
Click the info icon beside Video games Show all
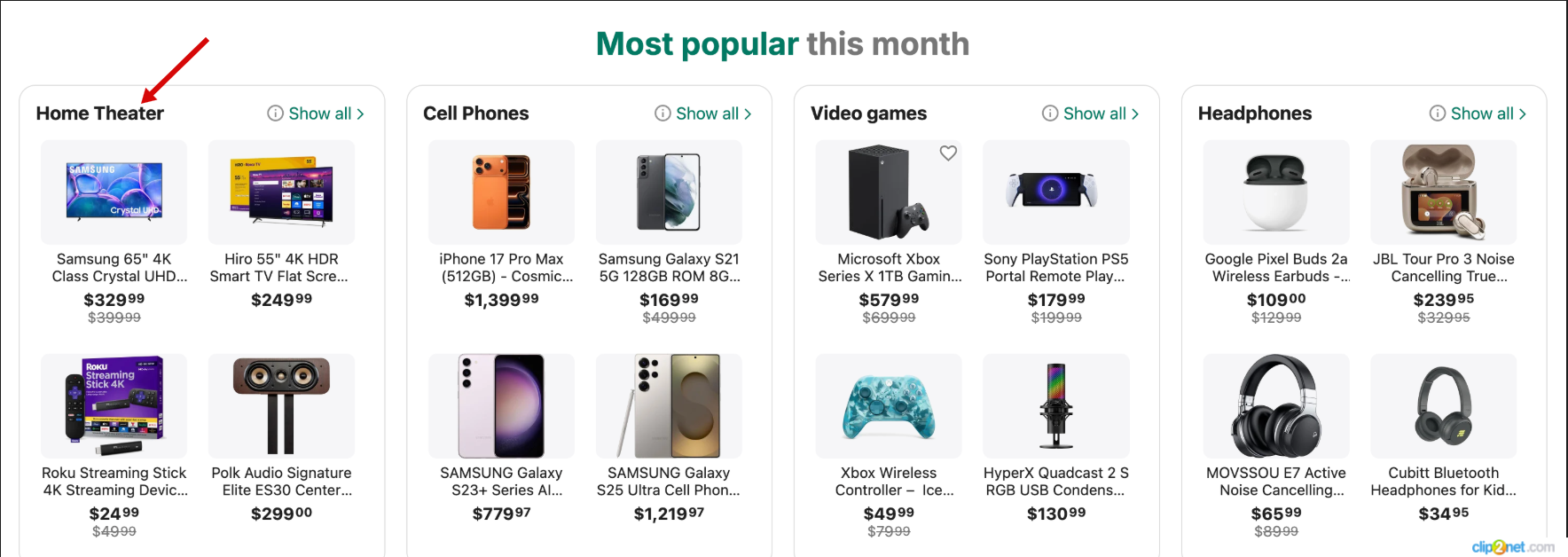pos(1050,114)
